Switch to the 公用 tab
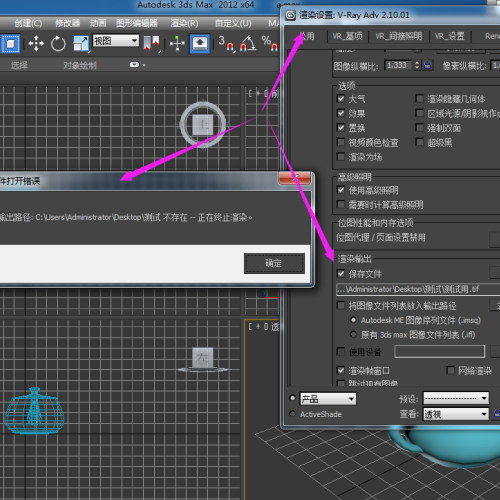This screenshot has width=500, height=500. coord(307,36)
